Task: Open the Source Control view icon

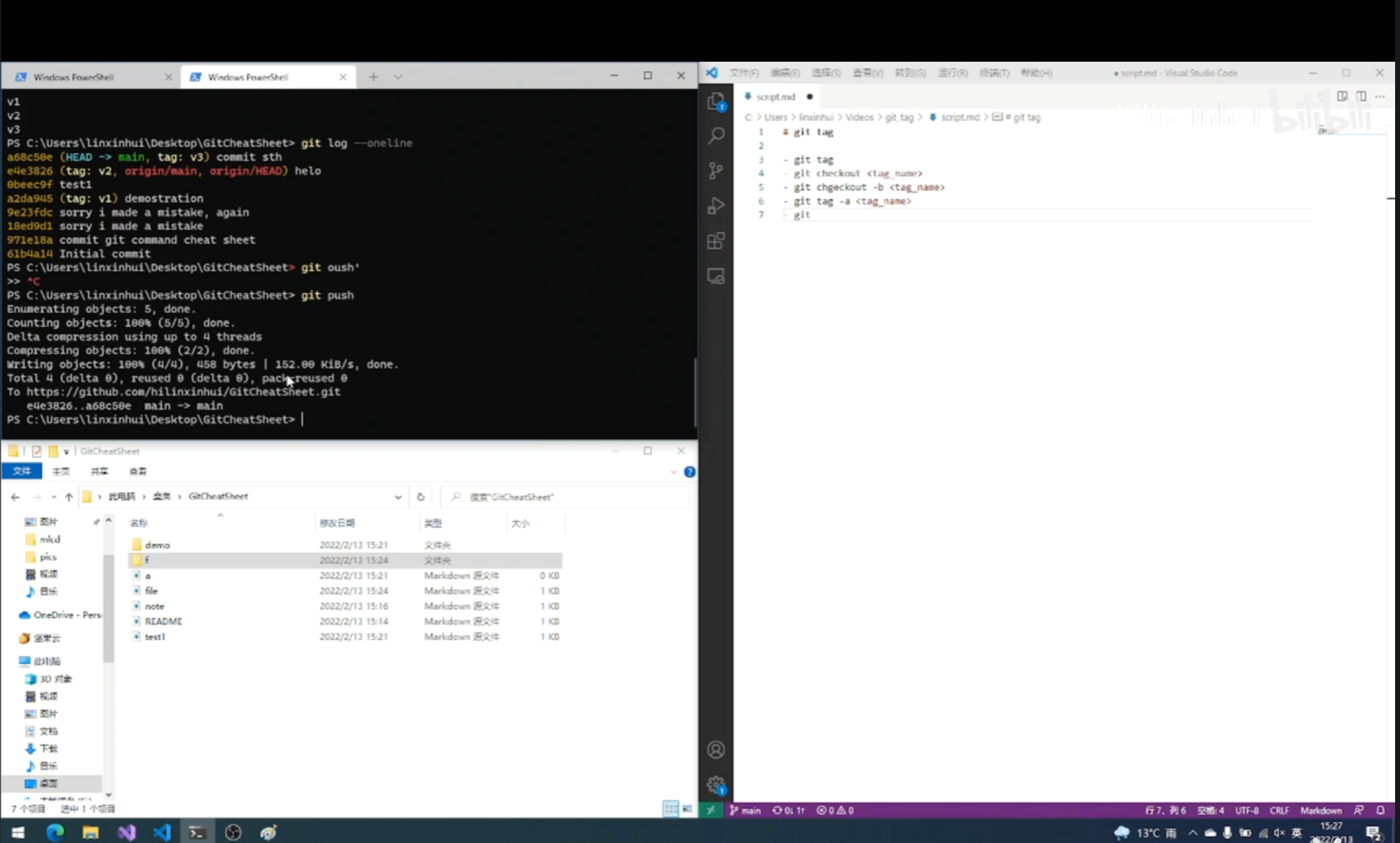Action: point(716,170)
